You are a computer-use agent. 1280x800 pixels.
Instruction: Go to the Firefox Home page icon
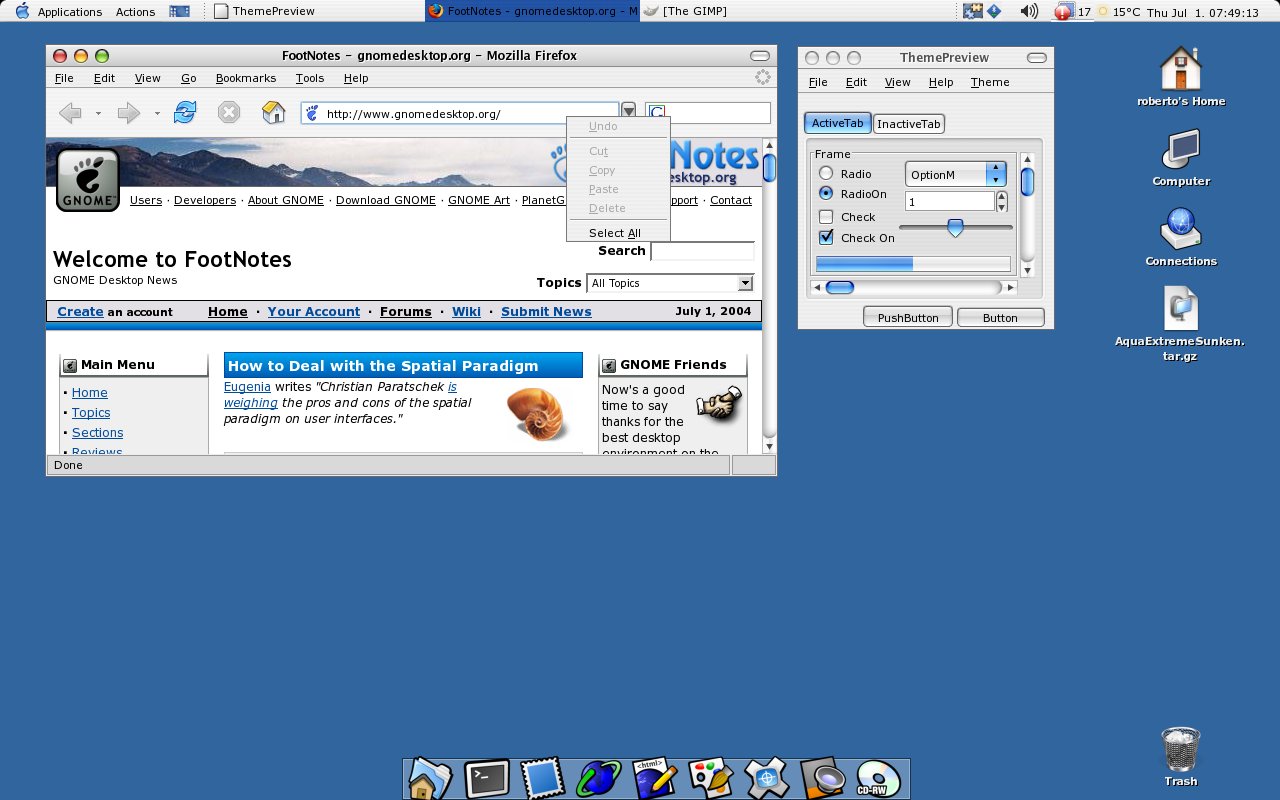pos(274,112)
